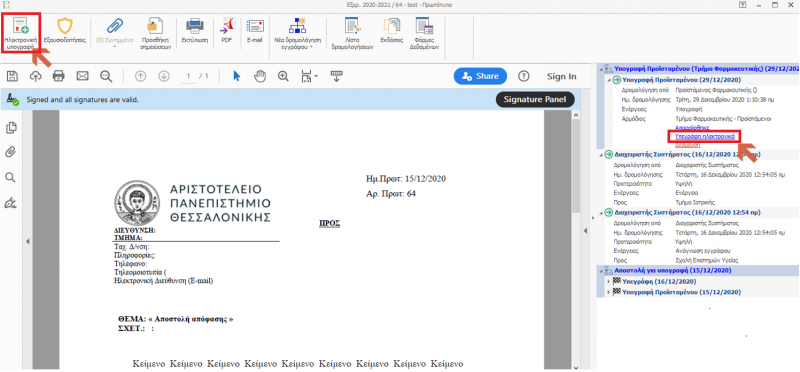Click the Υπογραφή ηλεκτρονικά link
800x372 pixels.
pyautogui.click(x=704, y=136)
